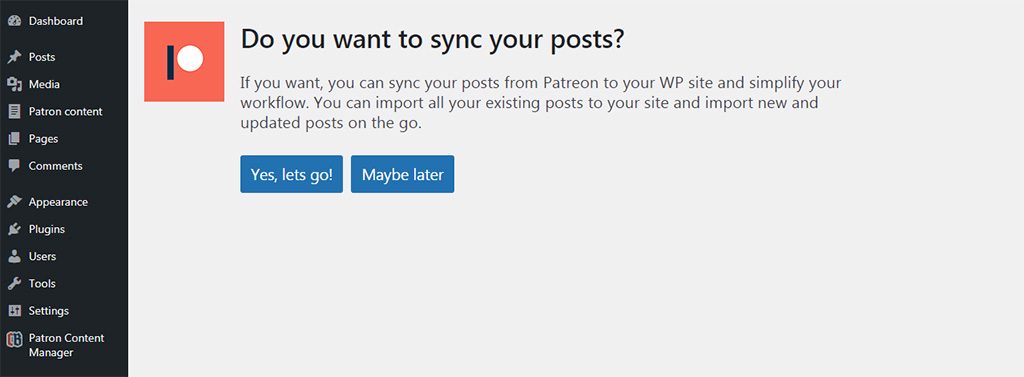Open Patron Content Manager menu label
Viewport: 1024px width, 377px height.
66,345
